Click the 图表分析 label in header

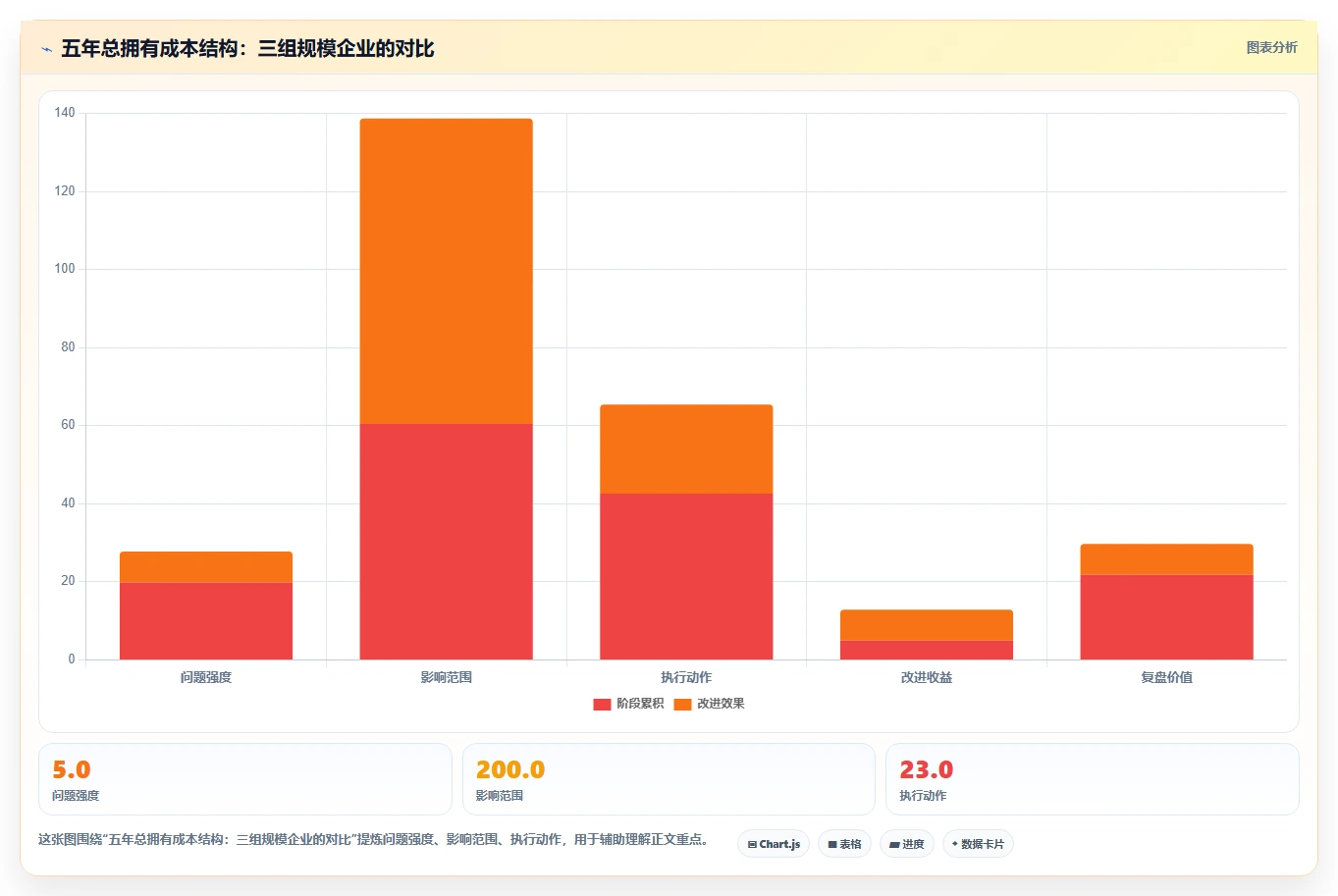tap(1271, 47)
